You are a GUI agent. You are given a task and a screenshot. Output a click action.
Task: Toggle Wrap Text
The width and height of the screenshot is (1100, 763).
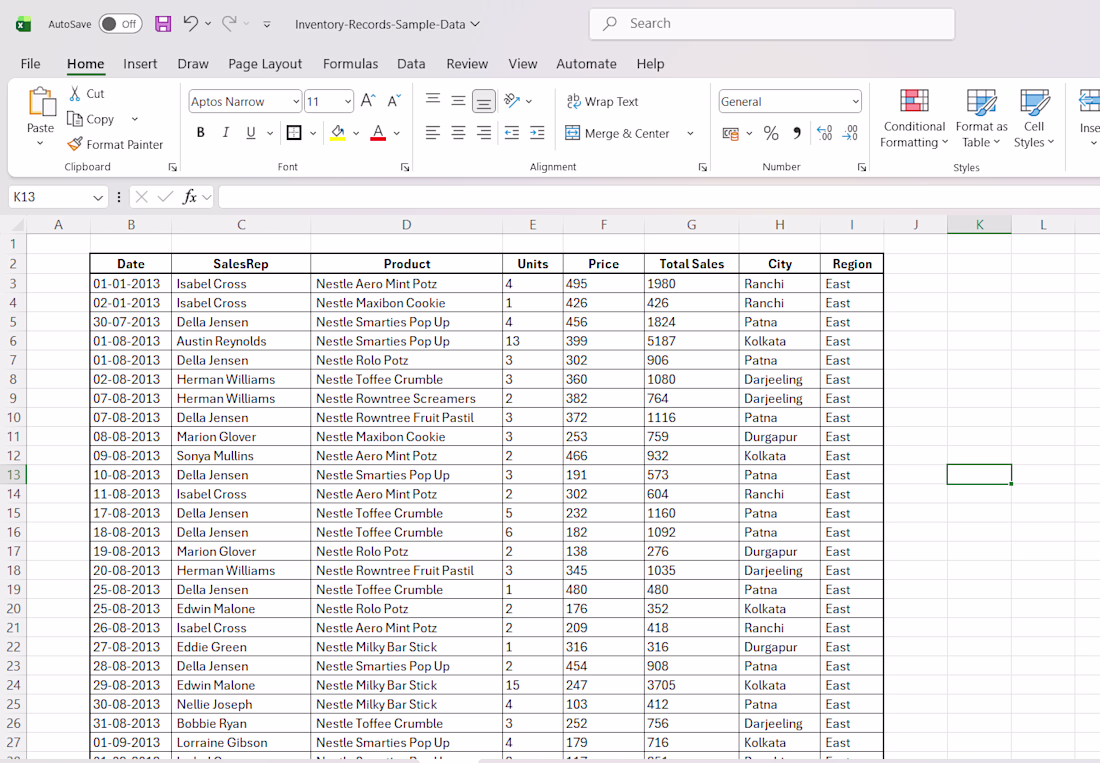coord(603,102)
